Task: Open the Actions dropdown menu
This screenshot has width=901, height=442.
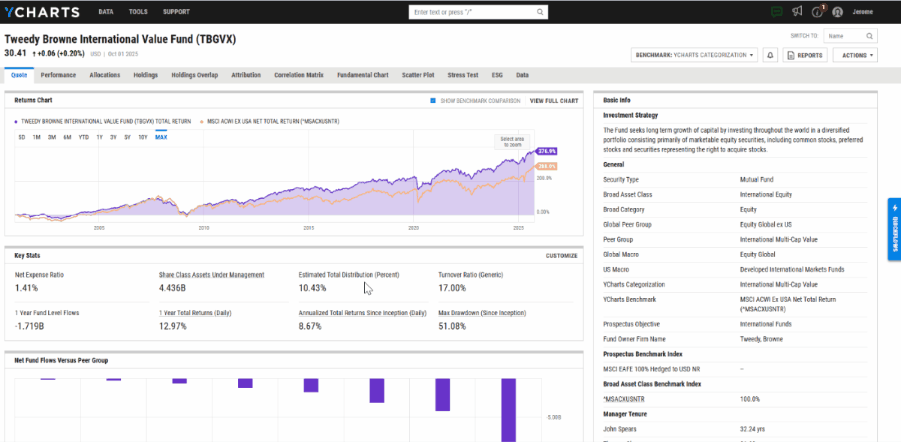Action: pos(855,55)
